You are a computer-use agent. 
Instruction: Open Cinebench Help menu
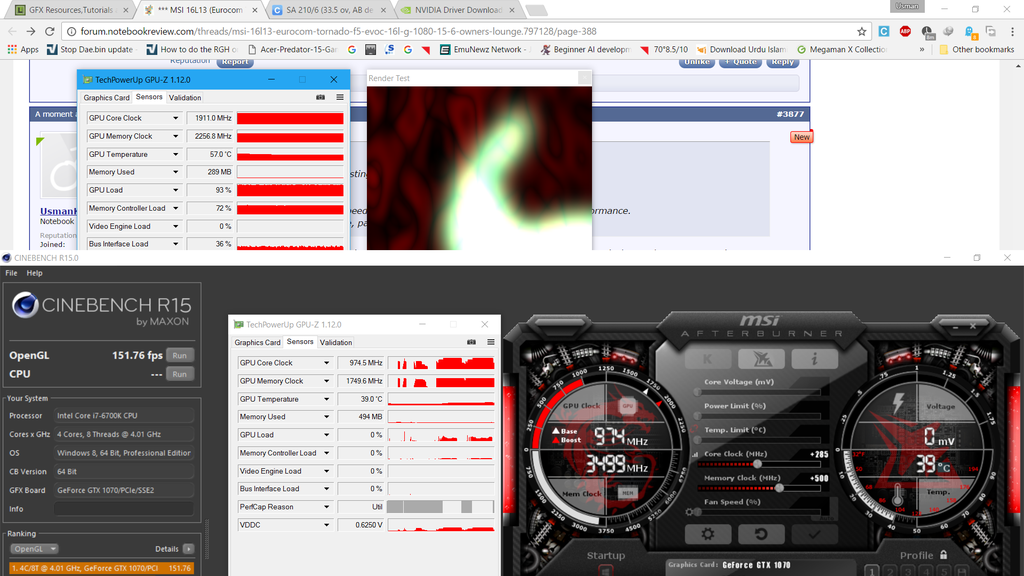click(34, 273)
